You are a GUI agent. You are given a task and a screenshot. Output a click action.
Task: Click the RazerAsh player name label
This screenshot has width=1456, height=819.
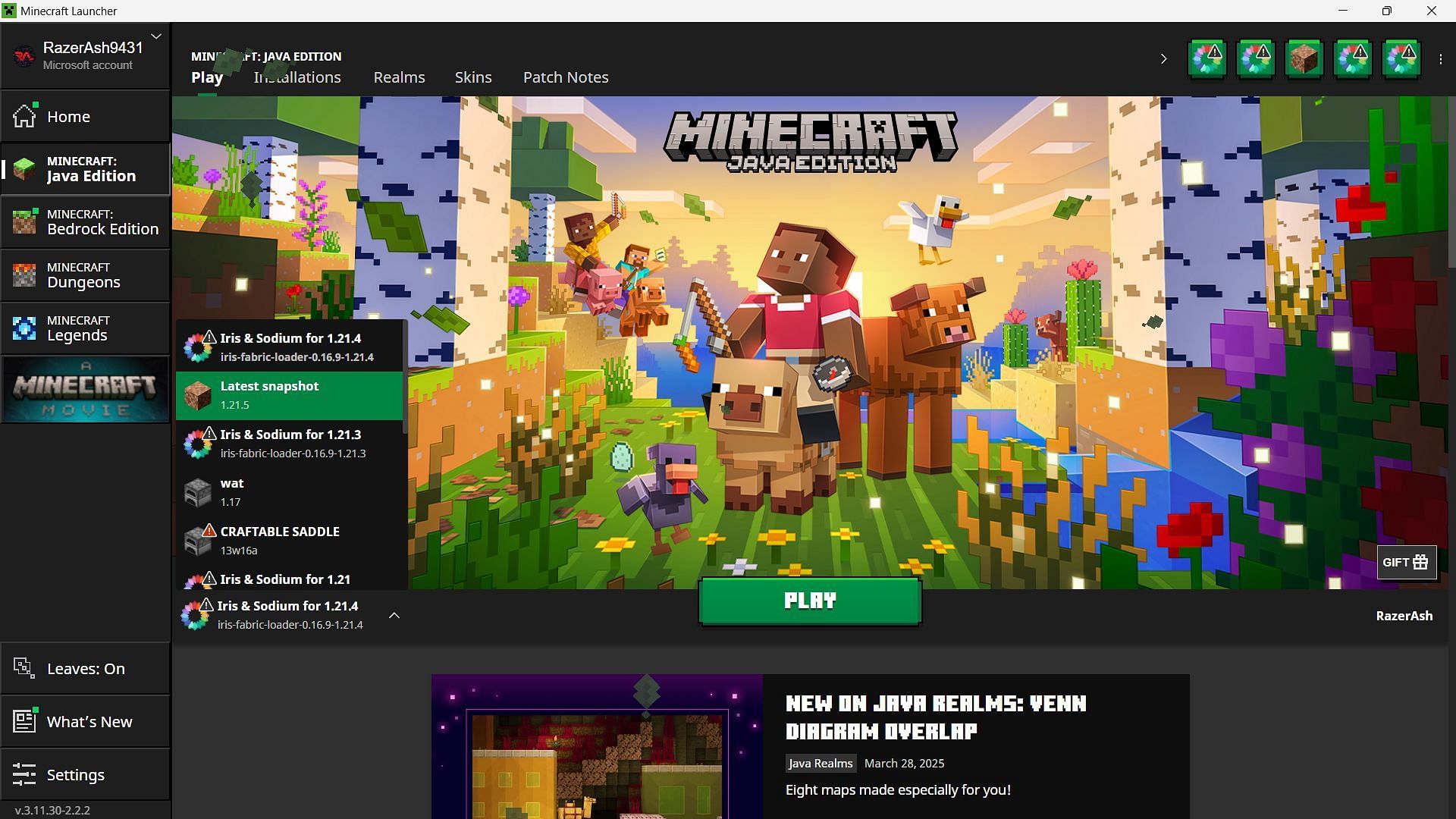pos(1404,616)
